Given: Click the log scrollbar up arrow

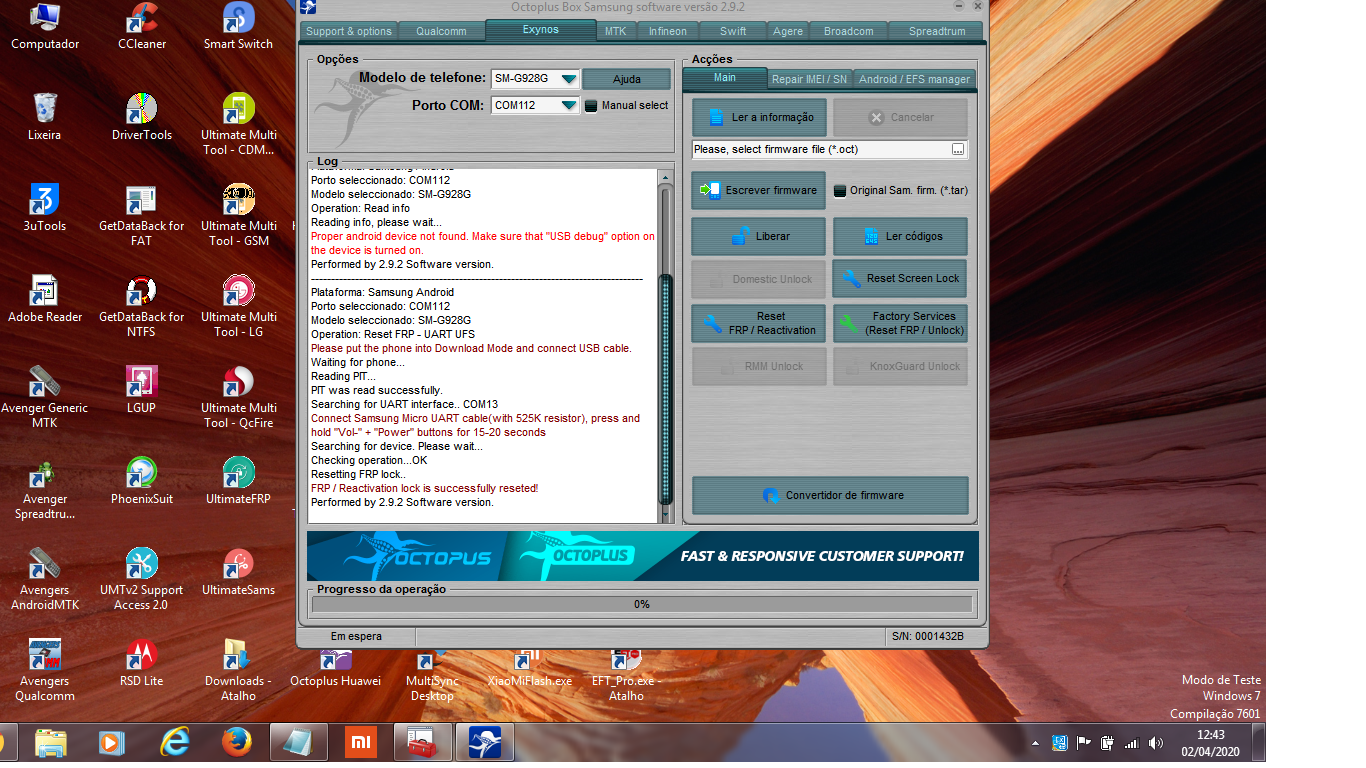Looking at the screenshot, I should (x=667, y=177).
